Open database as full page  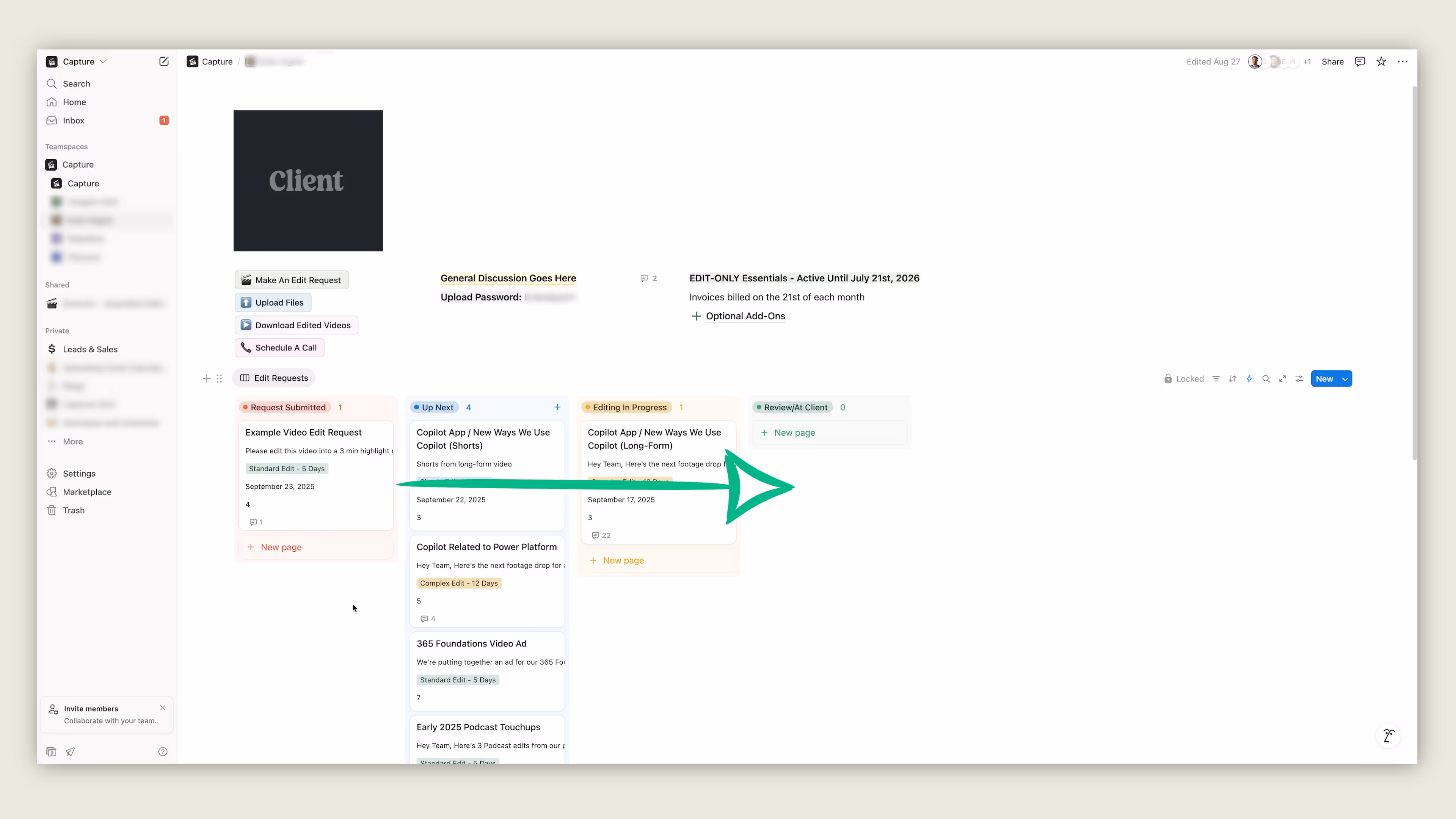coord(1282,379)
